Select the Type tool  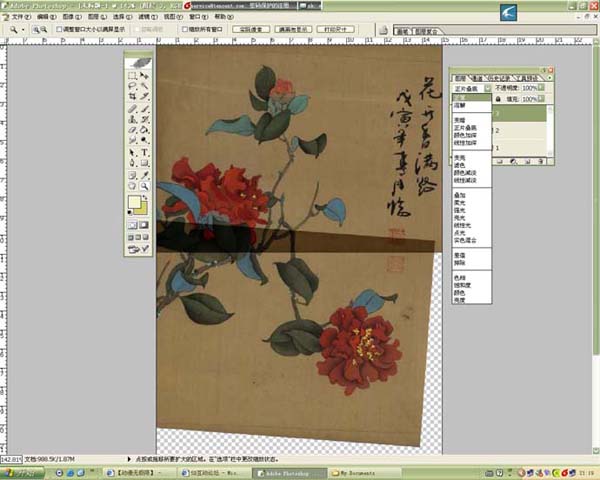pos(144,153)
